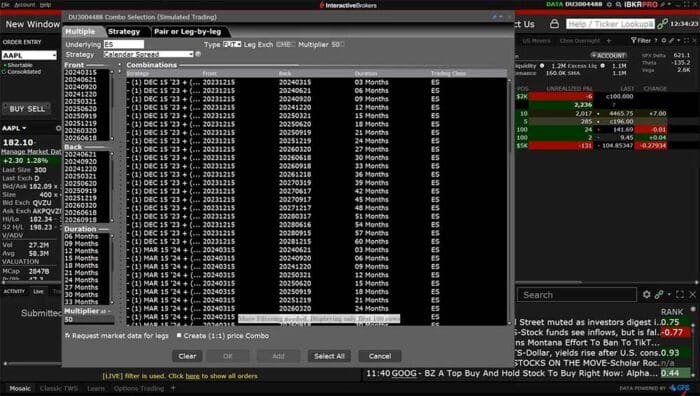Click the lock icon beside Help lookup
This screenshot has width=700, height=396.
(x=554, y=24)
